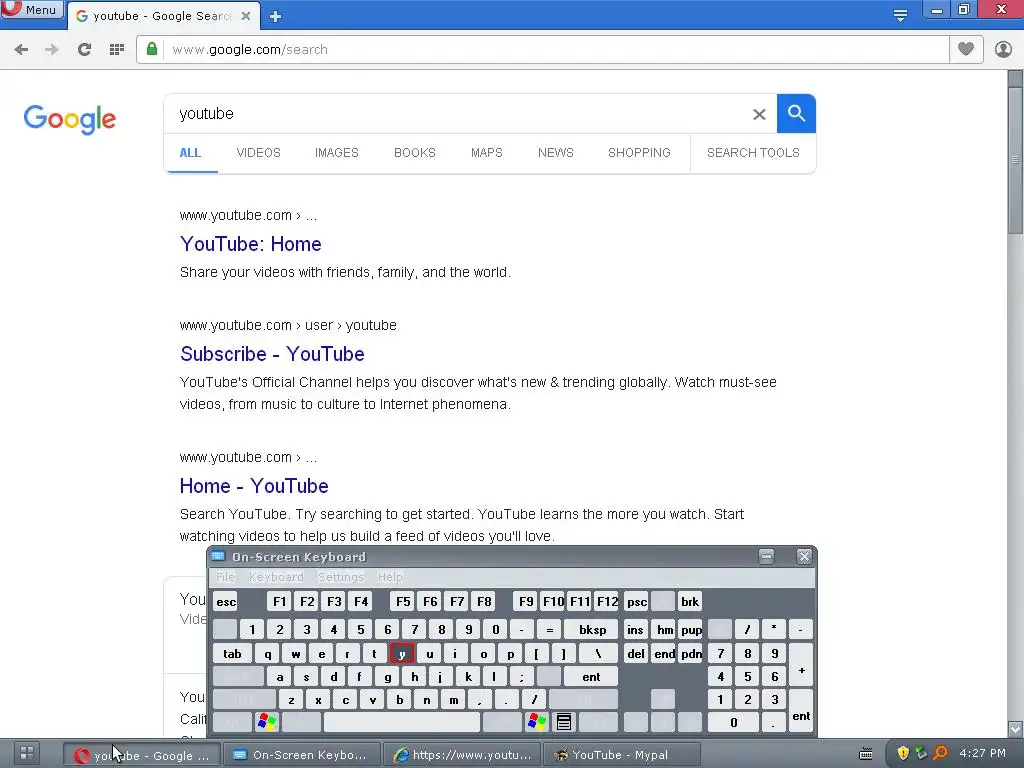Click the tab key on keyboard
The height and width of the screenshot is (768, 1024).
[x=232, y=654]
